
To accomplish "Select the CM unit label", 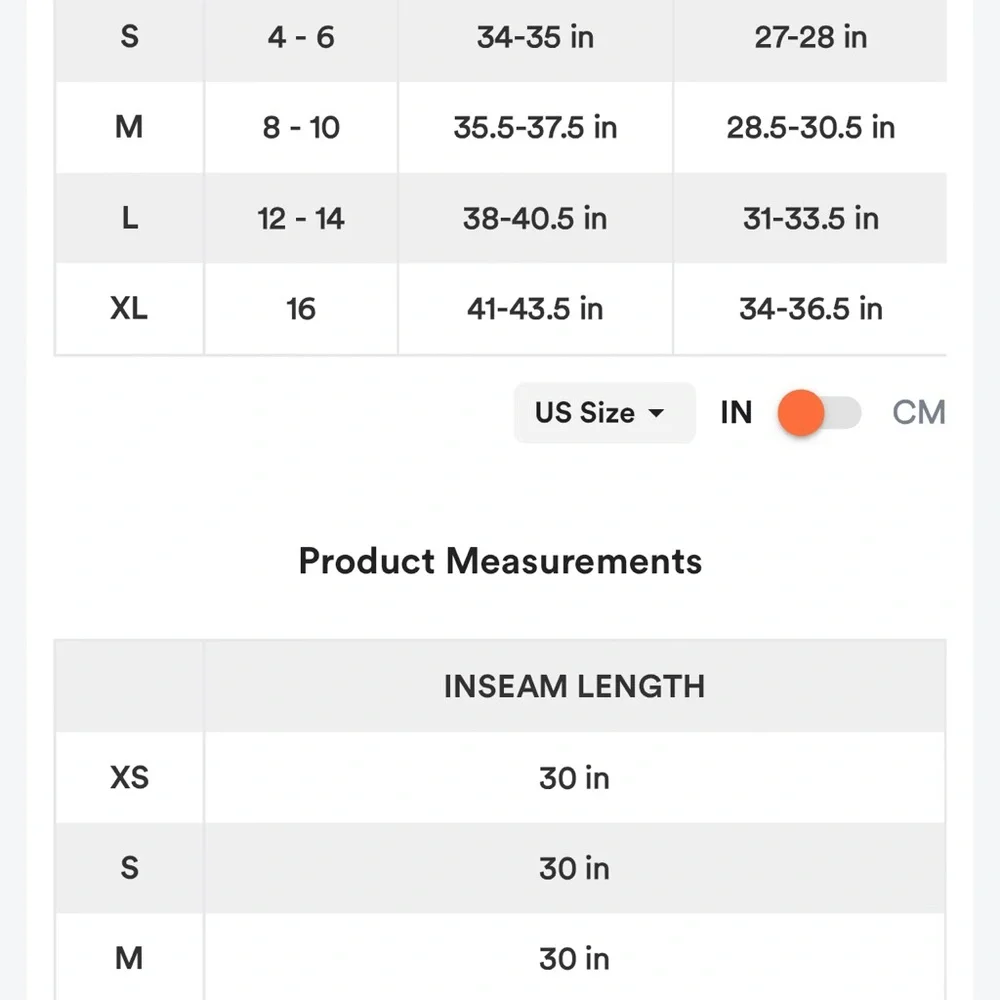I will click(x=918, y=413).
